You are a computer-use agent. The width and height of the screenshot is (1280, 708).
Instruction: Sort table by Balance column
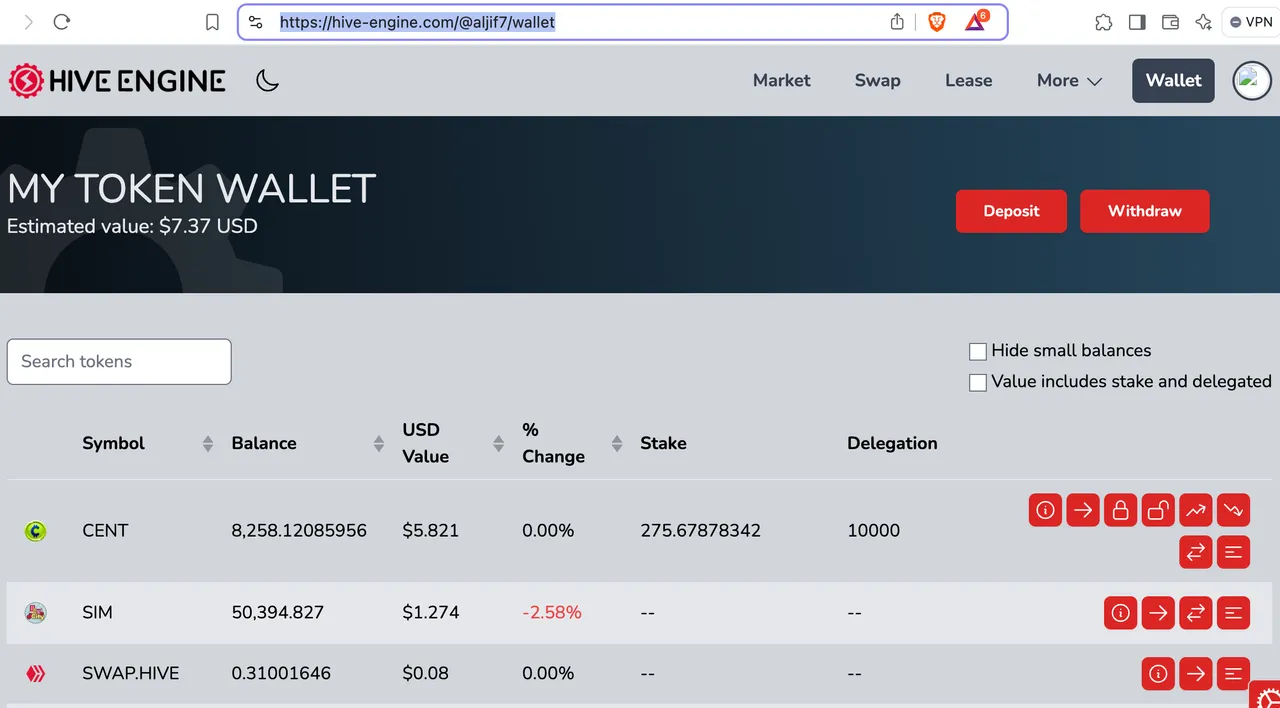coord(379,443)
